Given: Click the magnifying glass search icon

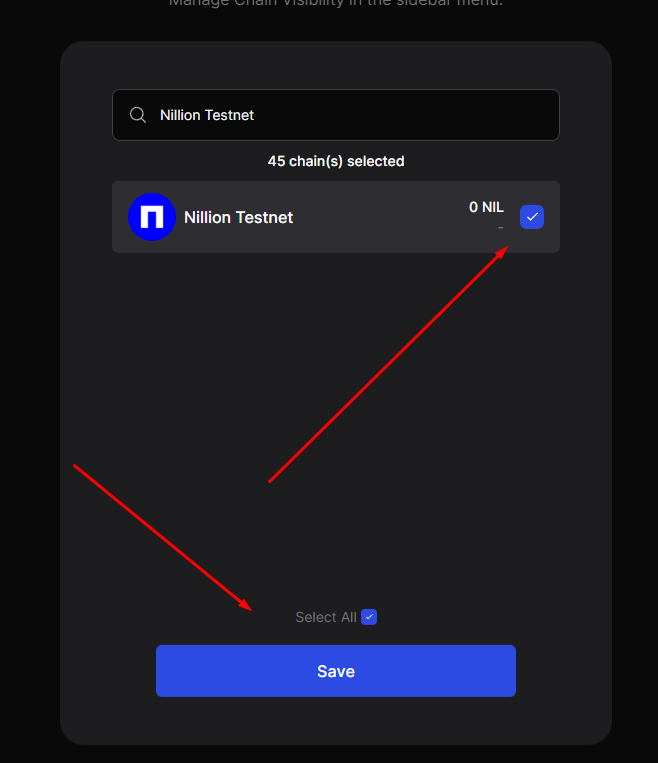Looking at the screenshot, I should pyautogui.click(x=138, y=115).
